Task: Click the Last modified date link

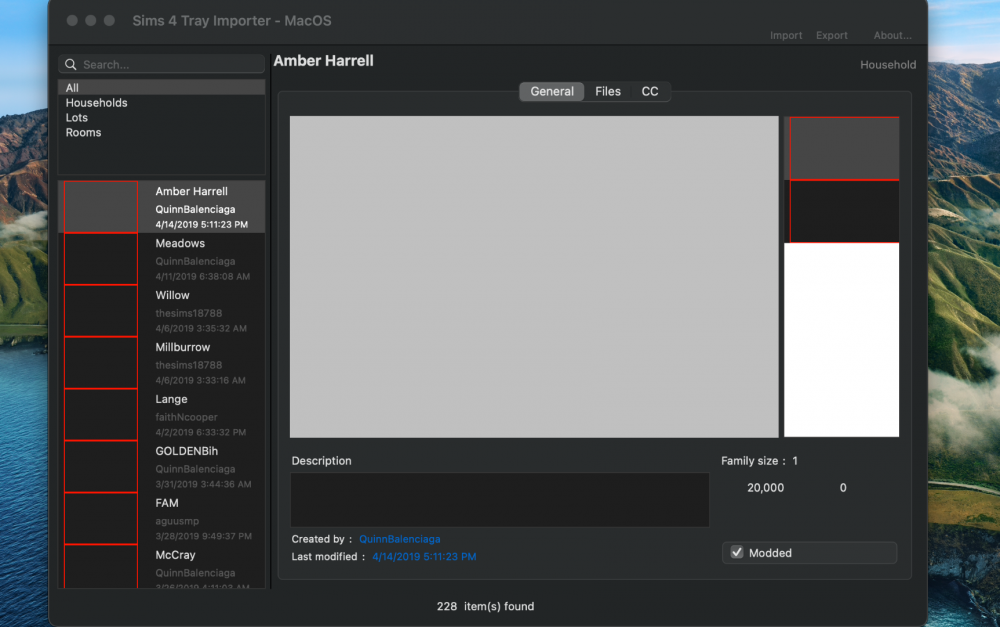Action: [x=424, y=556]
